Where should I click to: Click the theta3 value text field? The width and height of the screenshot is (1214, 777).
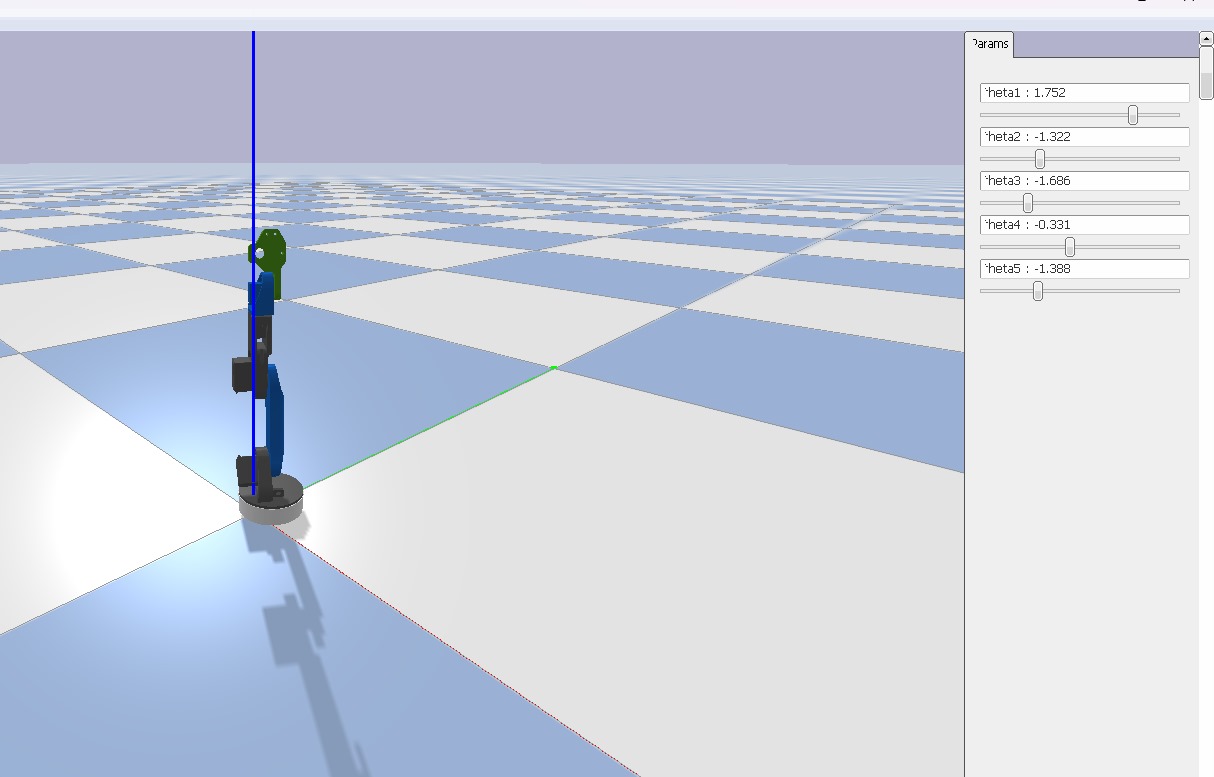click(x=1084, y=181)
